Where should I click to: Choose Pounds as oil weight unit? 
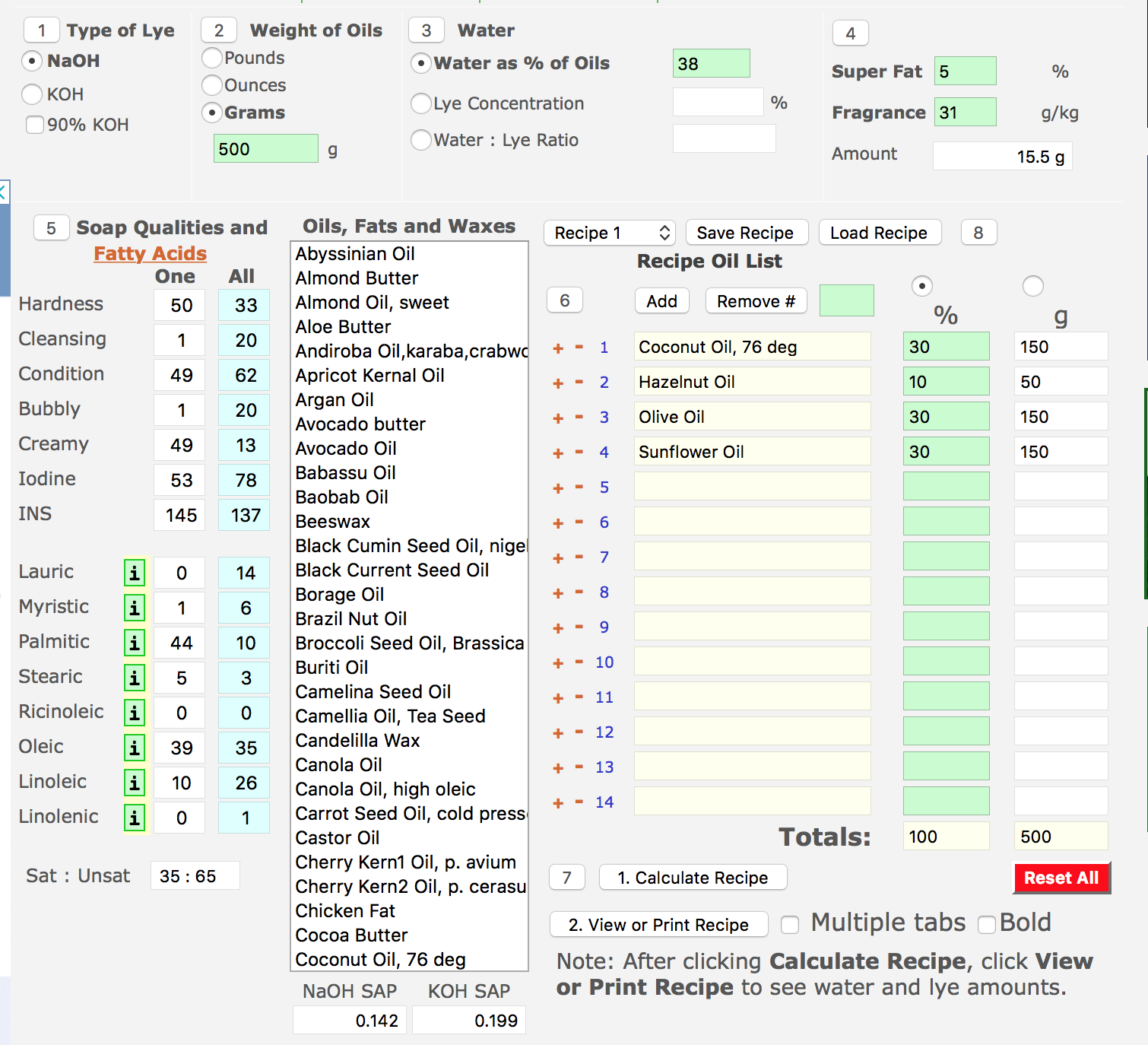(x=212, y=58)
